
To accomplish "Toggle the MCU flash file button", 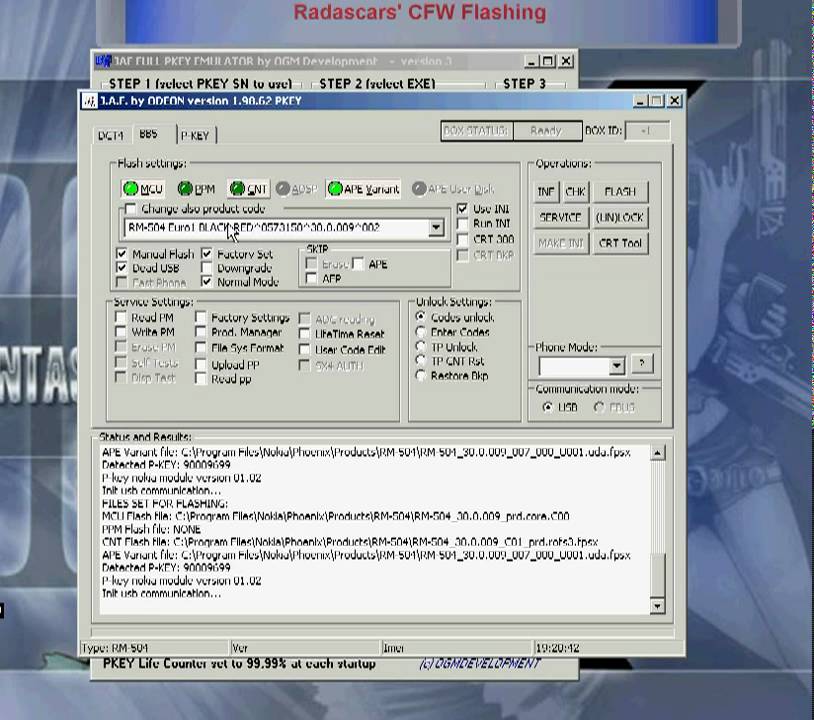I will point(142,189).
